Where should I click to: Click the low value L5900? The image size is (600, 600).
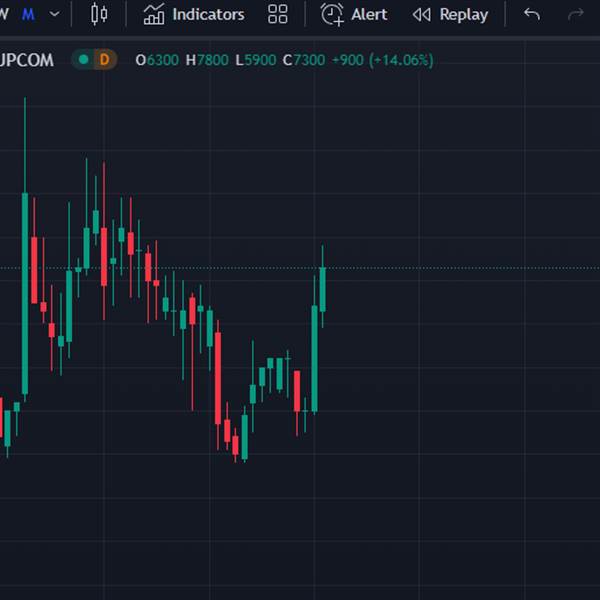pos(256,60)
